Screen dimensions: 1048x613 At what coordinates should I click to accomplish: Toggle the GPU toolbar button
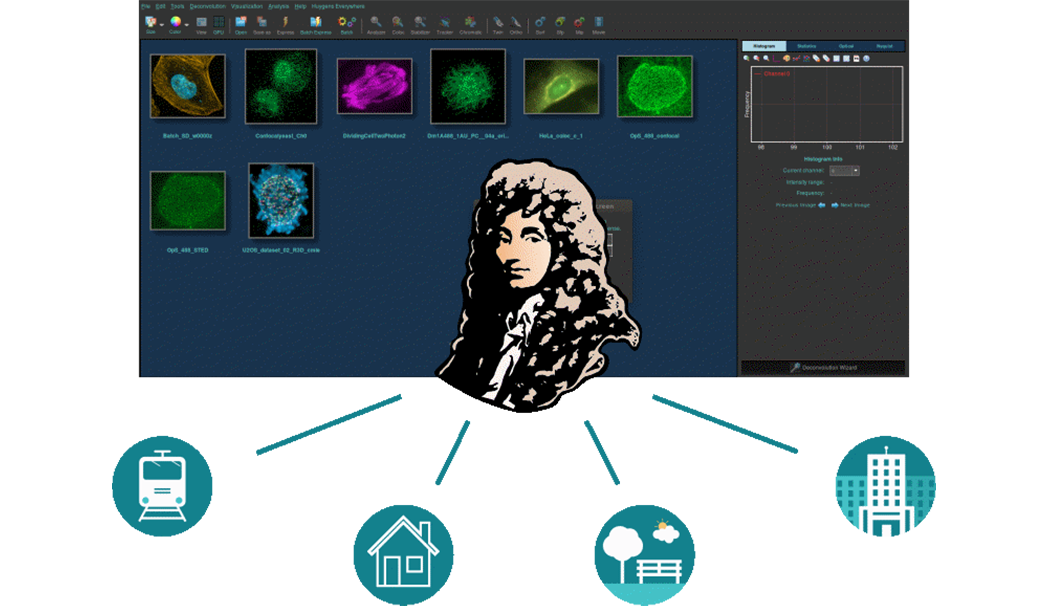(x=218, y=23)
